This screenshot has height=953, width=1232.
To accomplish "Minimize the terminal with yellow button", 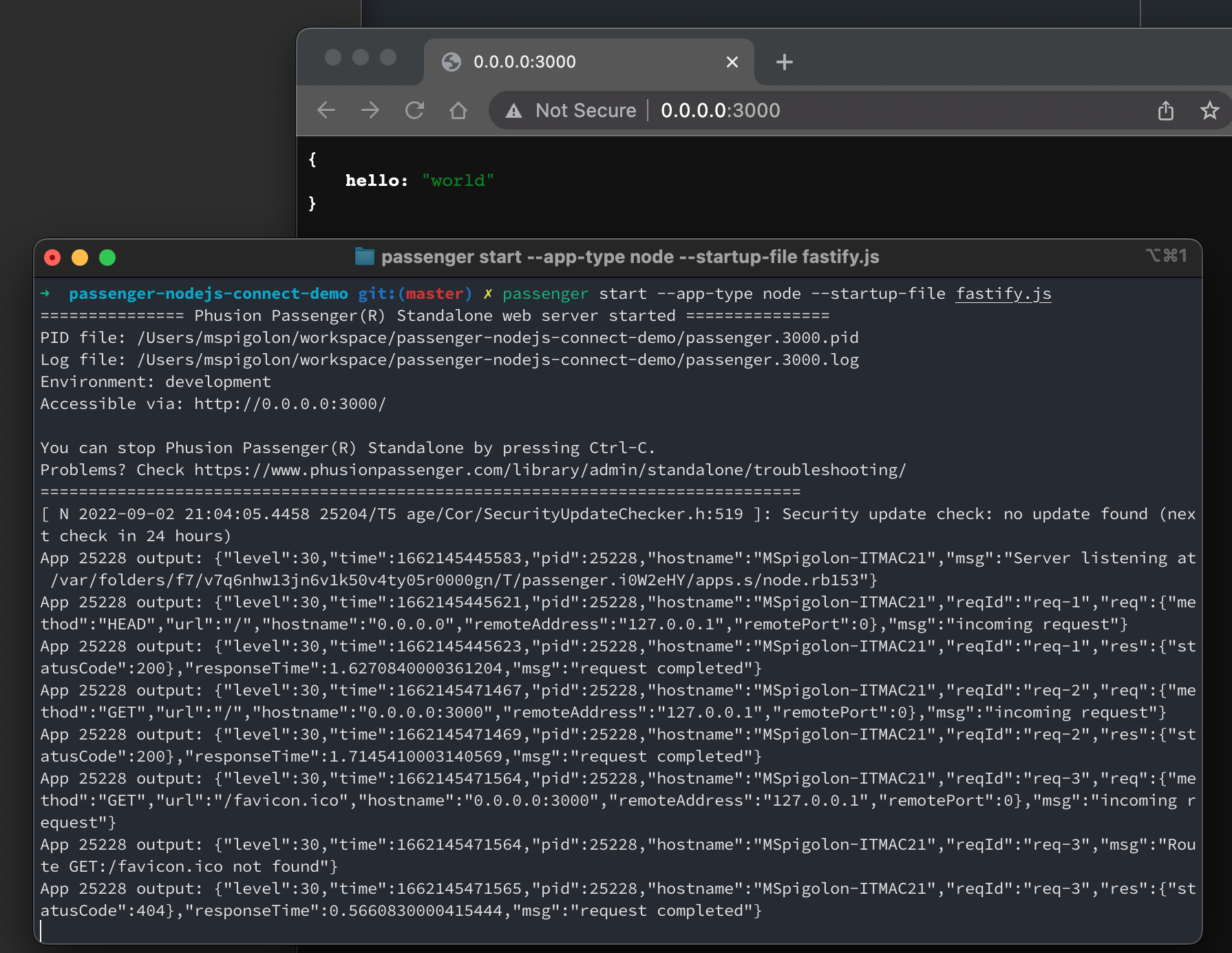I will pyautogui.click(x=80, y=258).
